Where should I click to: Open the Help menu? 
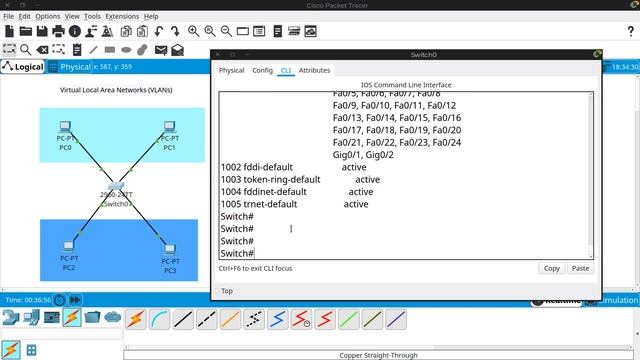point(151,16)
